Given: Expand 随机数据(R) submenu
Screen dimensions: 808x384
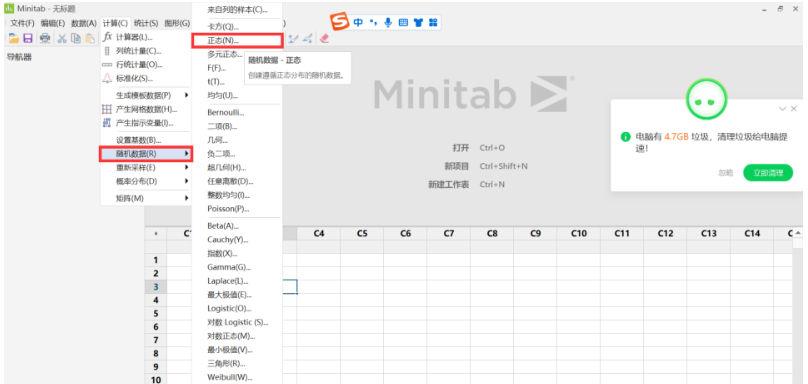Looking at the screenshot, I should [146, 154].
